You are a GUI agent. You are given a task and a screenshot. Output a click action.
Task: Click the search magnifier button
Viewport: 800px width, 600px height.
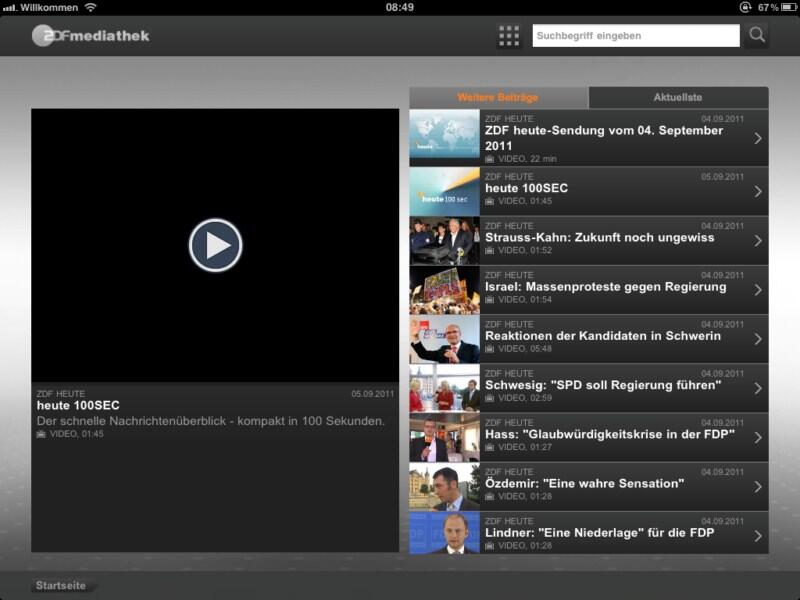pos(757,35)
